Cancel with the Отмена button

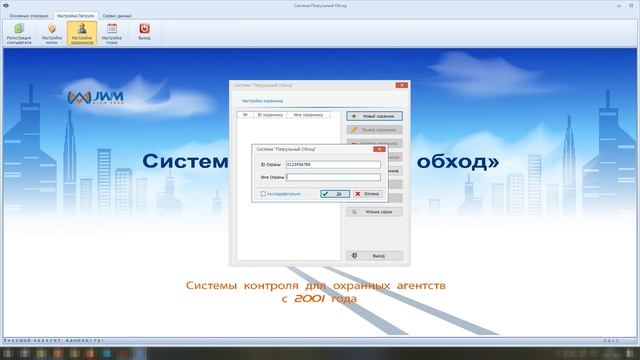click(x=368, y=194)
